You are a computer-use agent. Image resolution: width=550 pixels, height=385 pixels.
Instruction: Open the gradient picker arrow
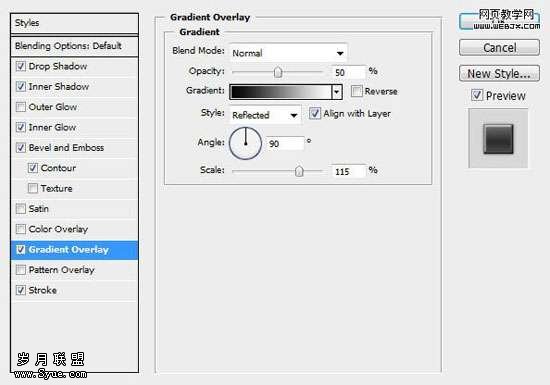pyautogui.click(x=337, y=92)
